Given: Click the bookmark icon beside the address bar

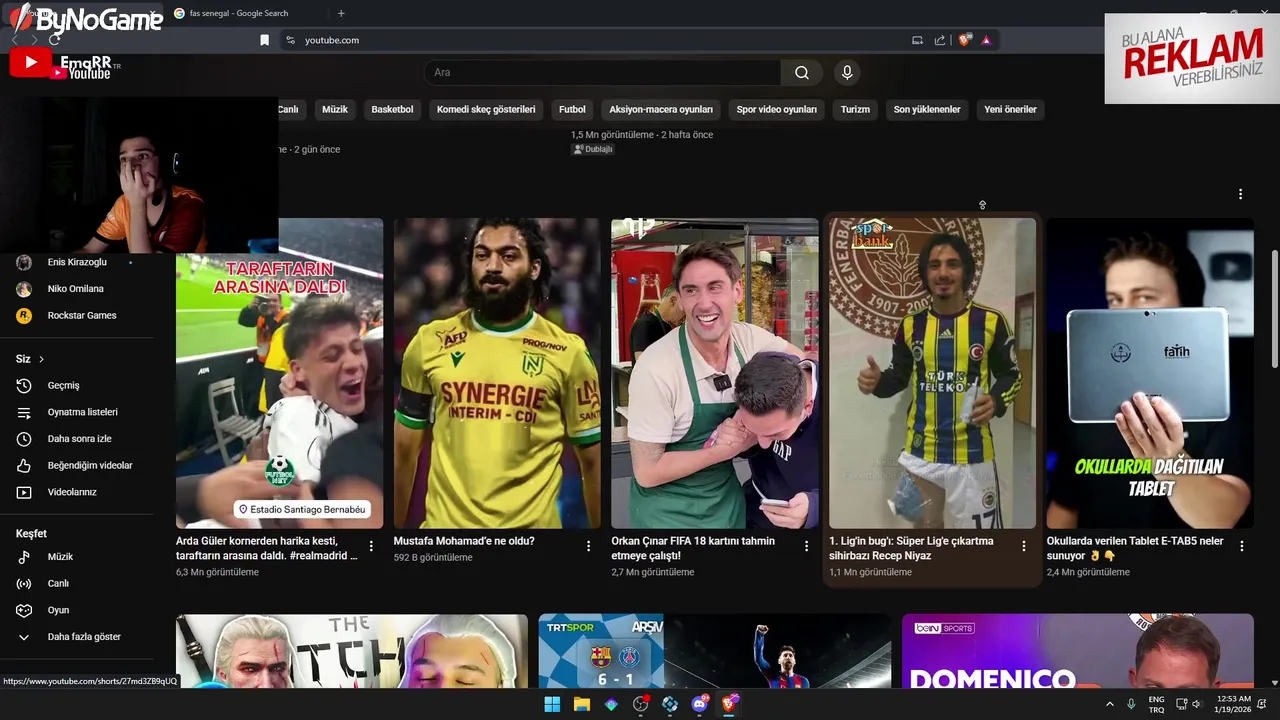Looking at the screenshot, I should tap(264, 40).
